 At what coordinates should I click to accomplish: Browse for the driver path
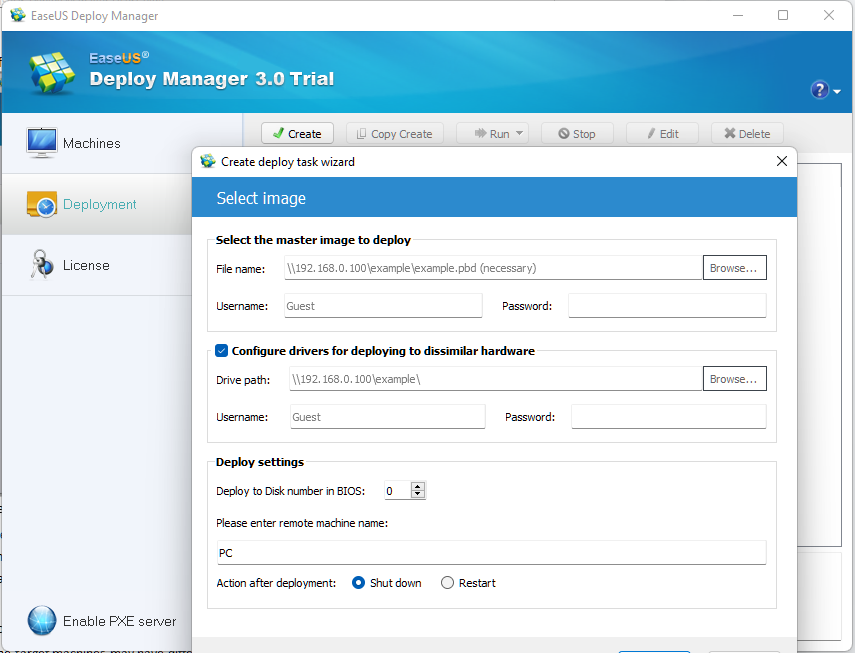pyautogui.click(x=734, y=379)
